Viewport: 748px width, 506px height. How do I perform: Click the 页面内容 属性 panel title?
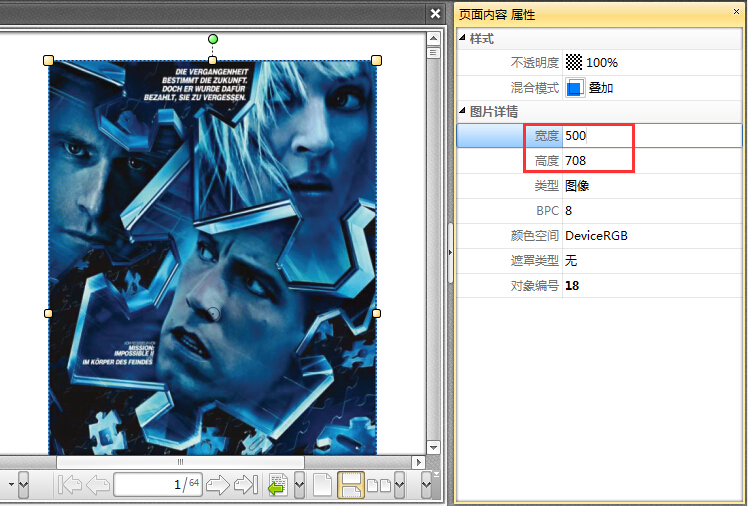(497, 15)
